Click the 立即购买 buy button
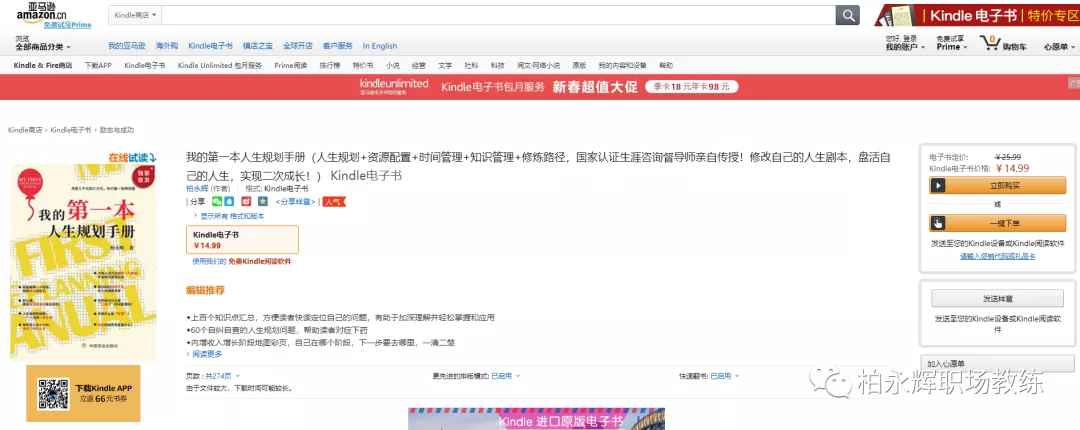The height and width of the screenshot is (430, 1080). (997, 185)
